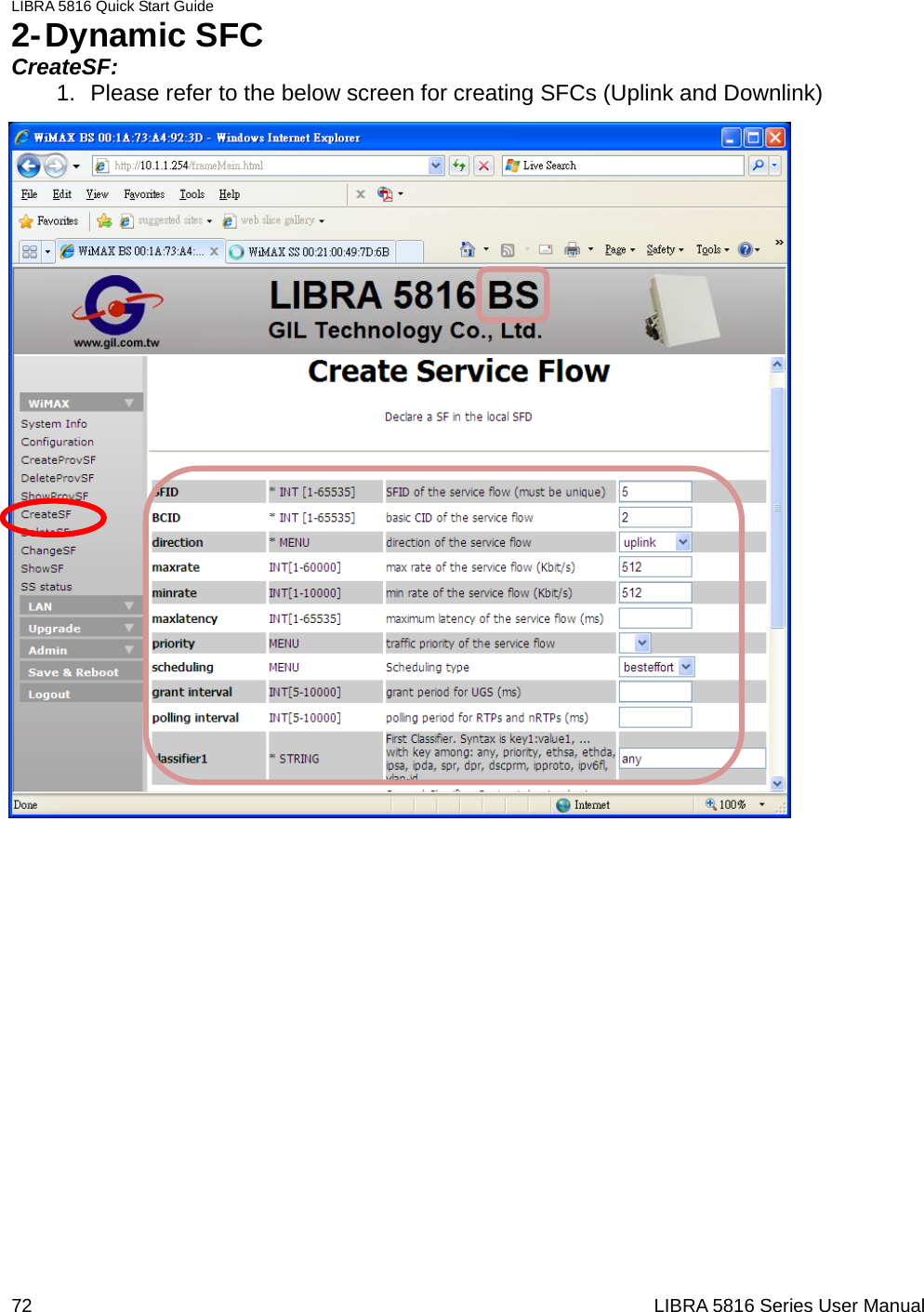Open the Edit menu

point(62,194)
